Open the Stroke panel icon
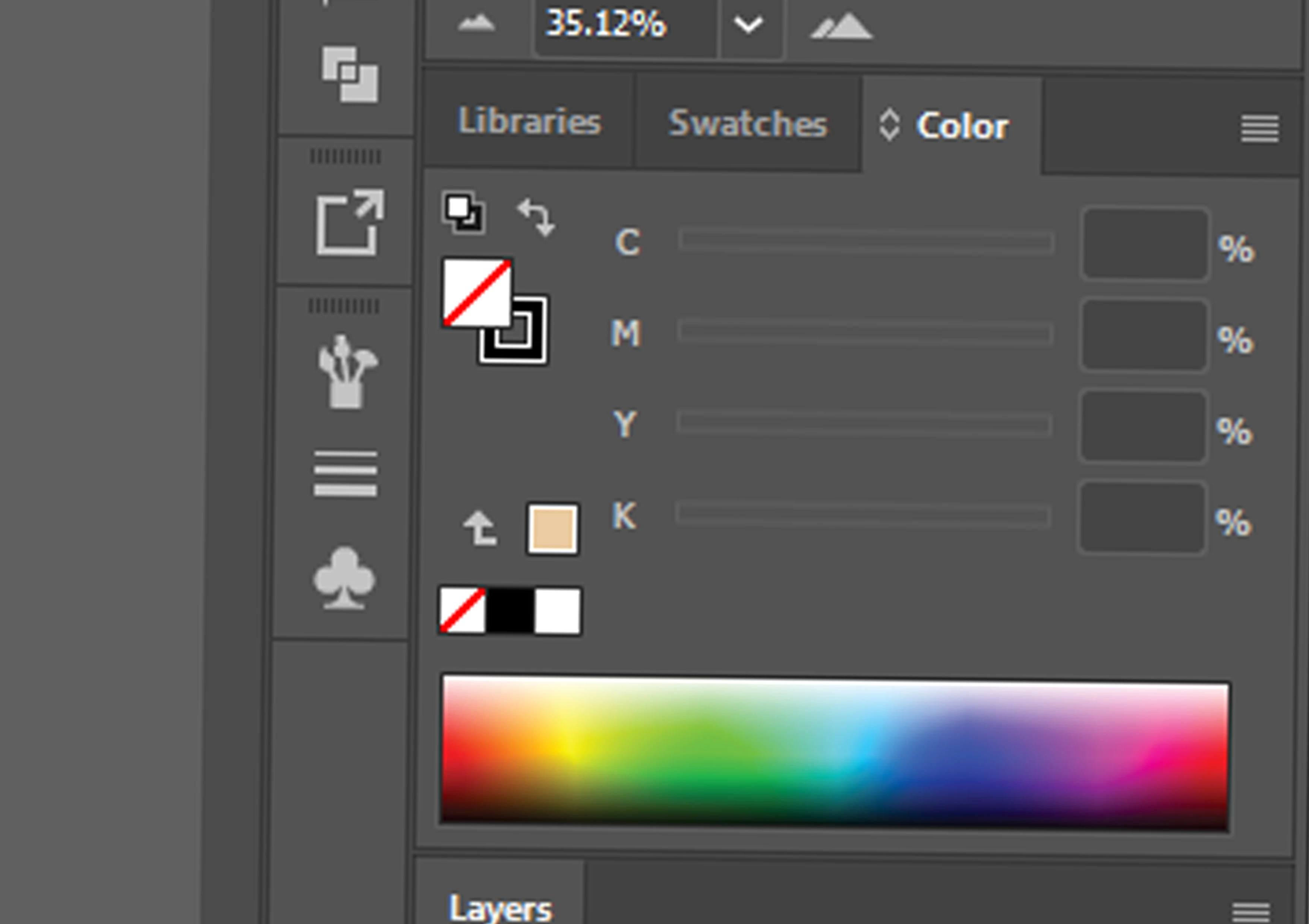The width and height of the screenshot is (1309, 924). coord(346,473)
